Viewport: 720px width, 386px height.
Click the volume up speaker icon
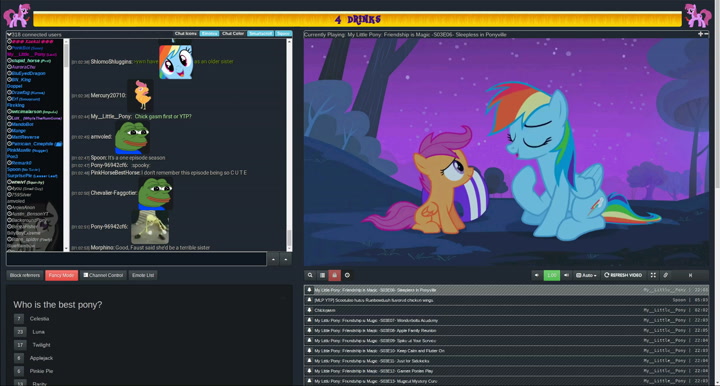(566, 275)
